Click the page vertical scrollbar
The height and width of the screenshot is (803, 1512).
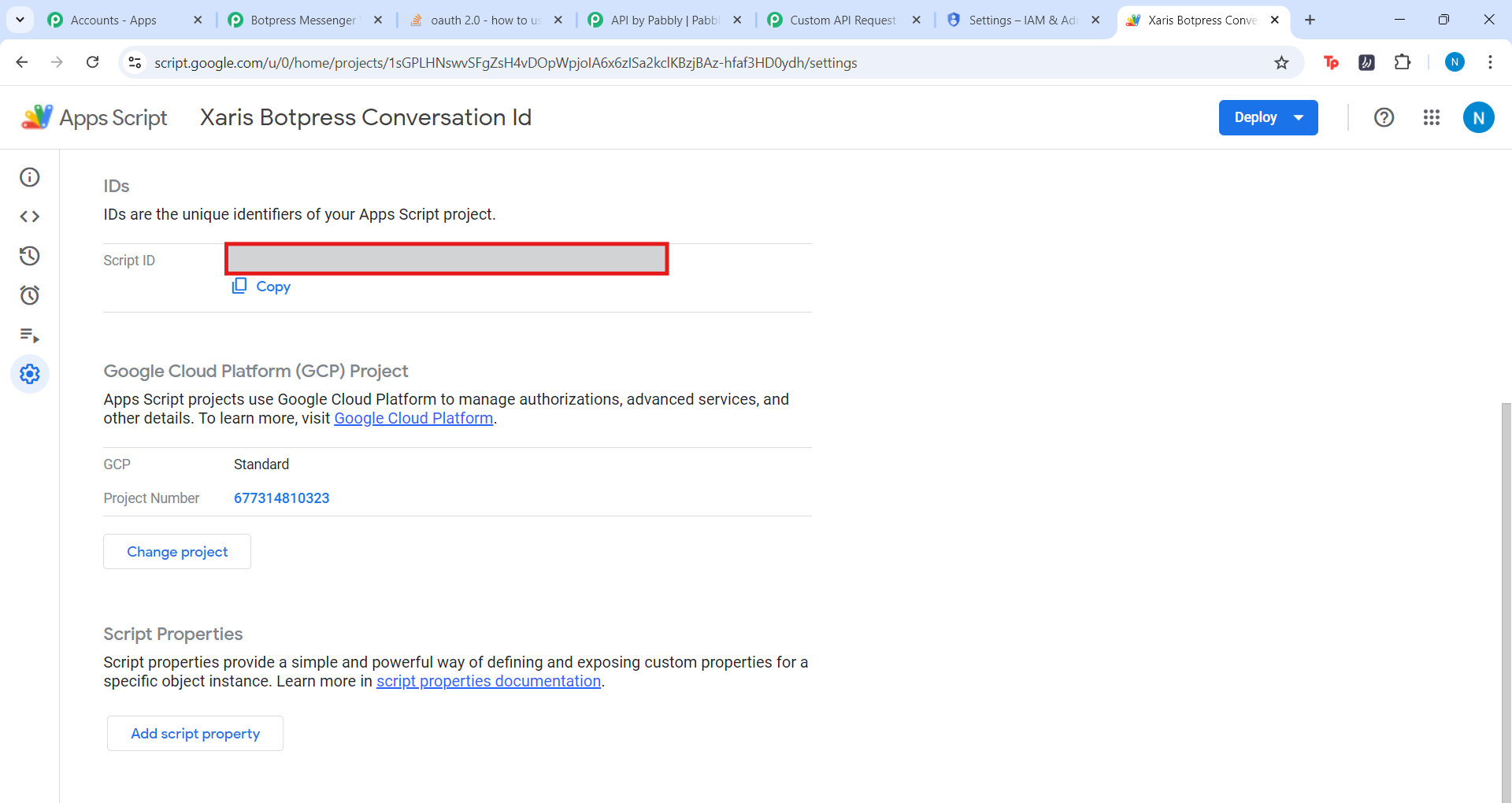point(1506,602)
